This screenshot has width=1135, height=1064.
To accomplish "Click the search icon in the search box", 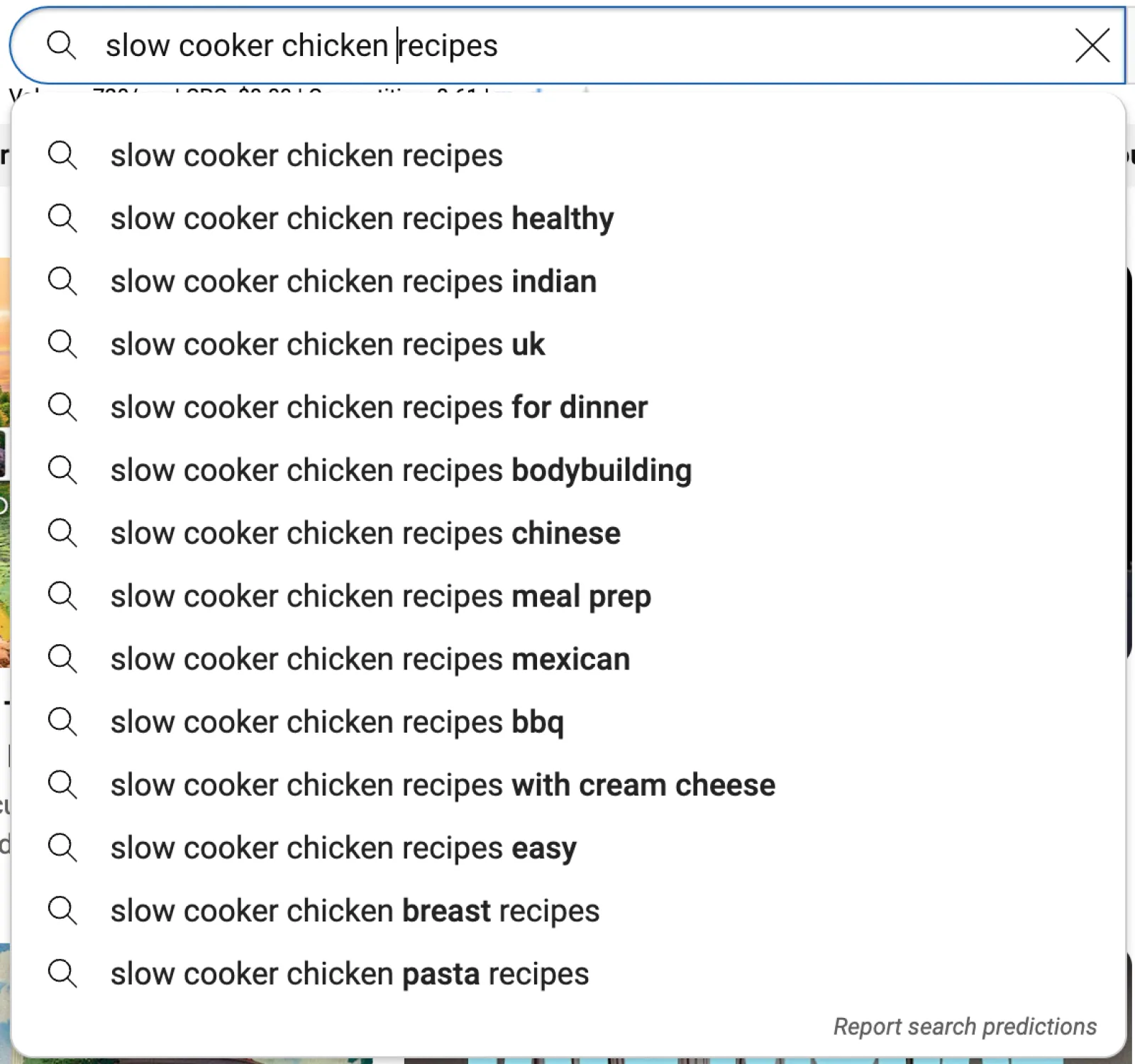I will pyautogui.click(x=62, y=45).
